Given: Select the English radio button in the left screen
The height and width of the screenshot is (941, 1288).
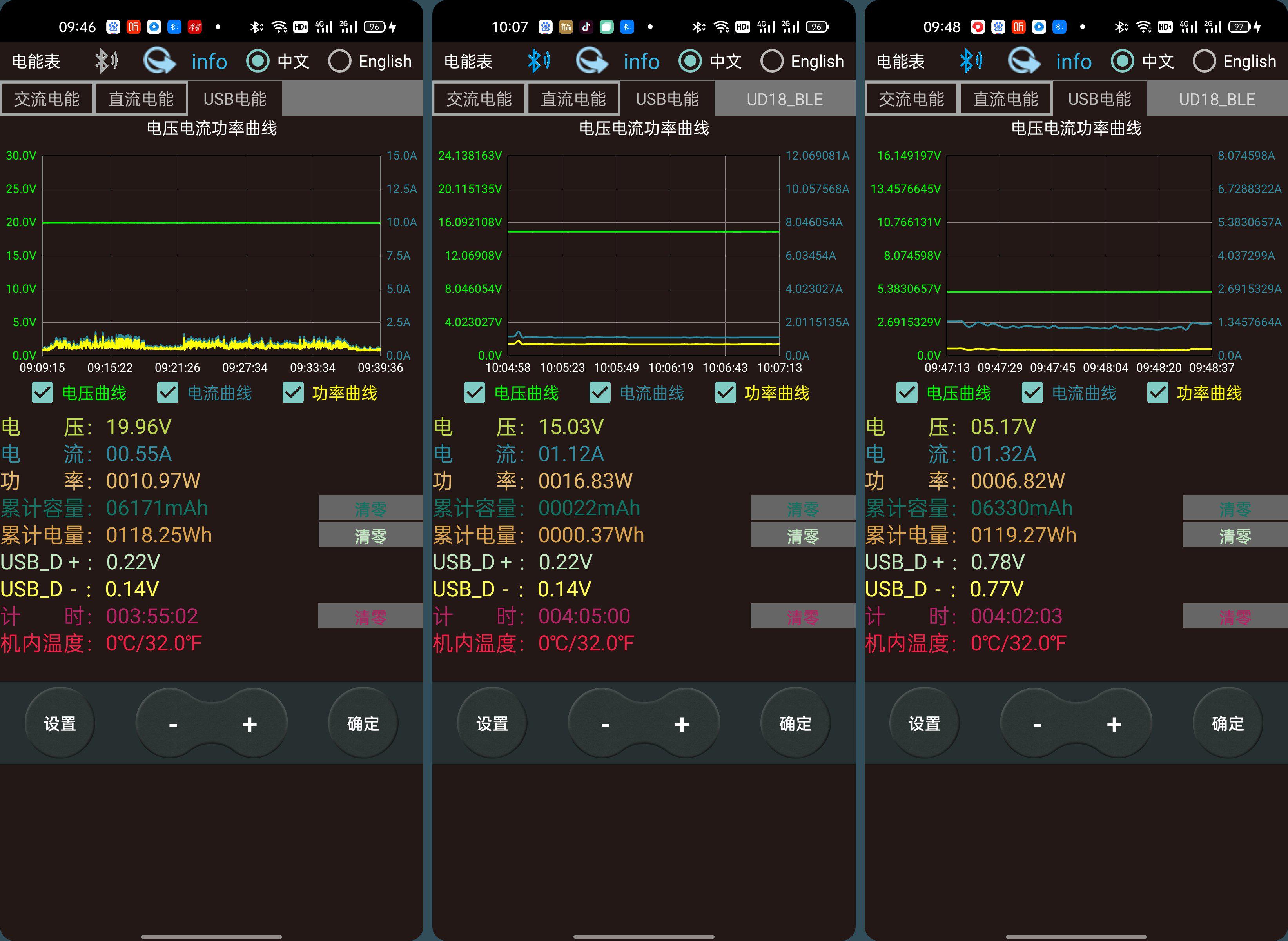Looking at the screenshot, I should [340, 61].
